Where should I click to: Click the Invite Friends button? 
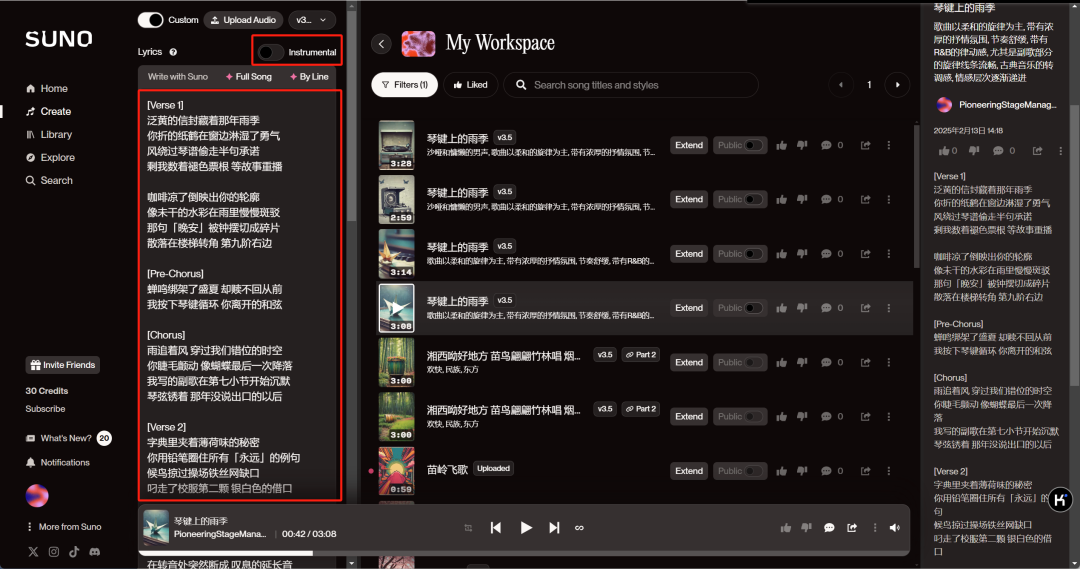tap(63, 365)
